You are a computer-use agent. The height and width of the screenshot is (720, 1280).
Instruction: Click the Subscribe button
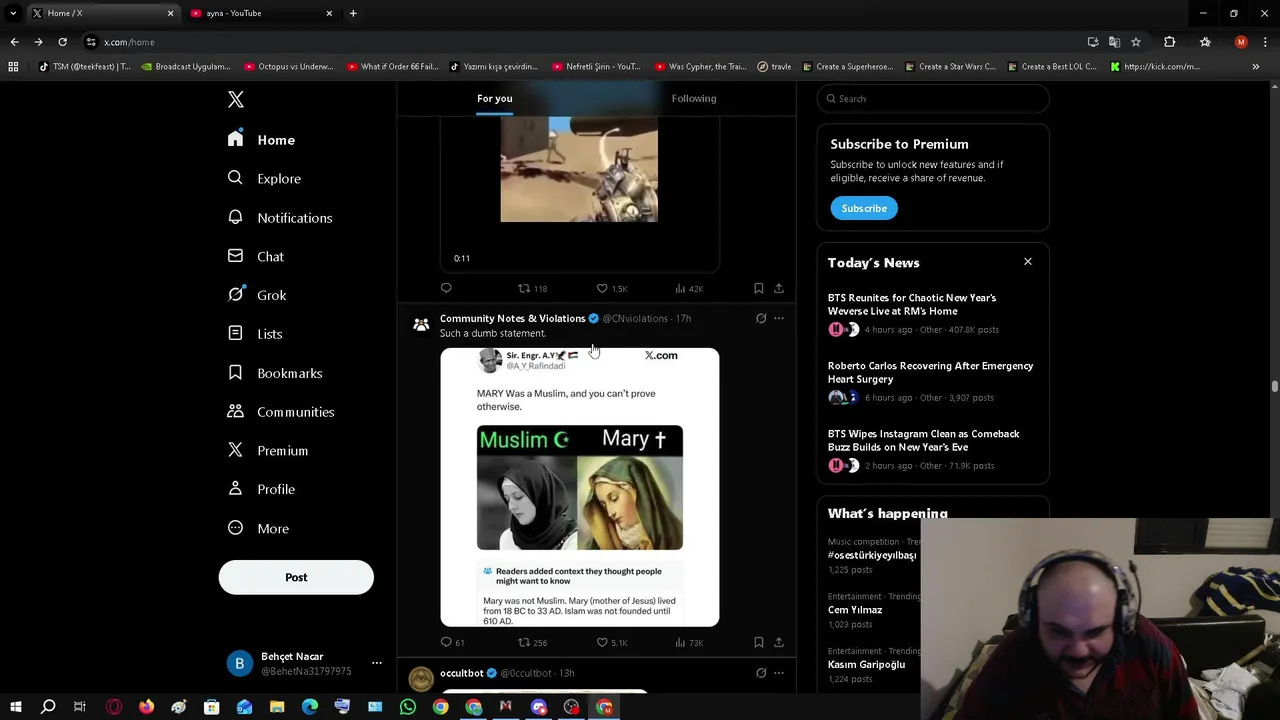[x=864, y=208]
